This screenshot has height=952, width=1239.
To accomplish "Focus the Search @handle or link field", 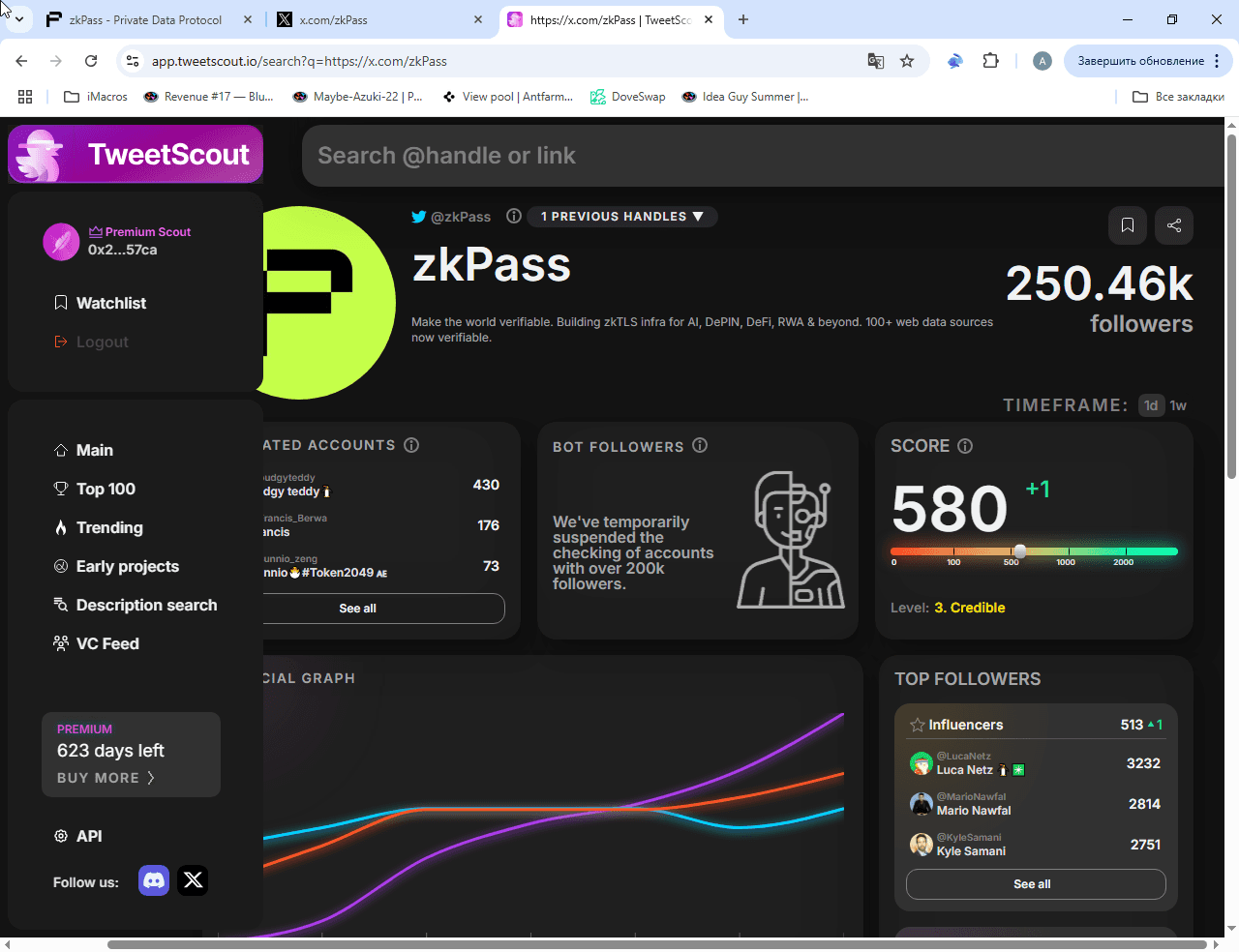I will click(763, 156).
